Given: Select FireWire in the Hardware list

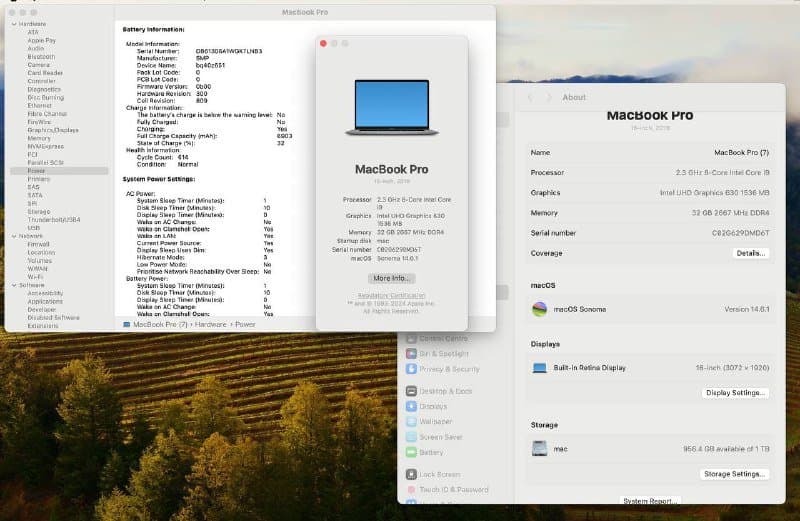Looking at the screenshot, I should [39, 122].
